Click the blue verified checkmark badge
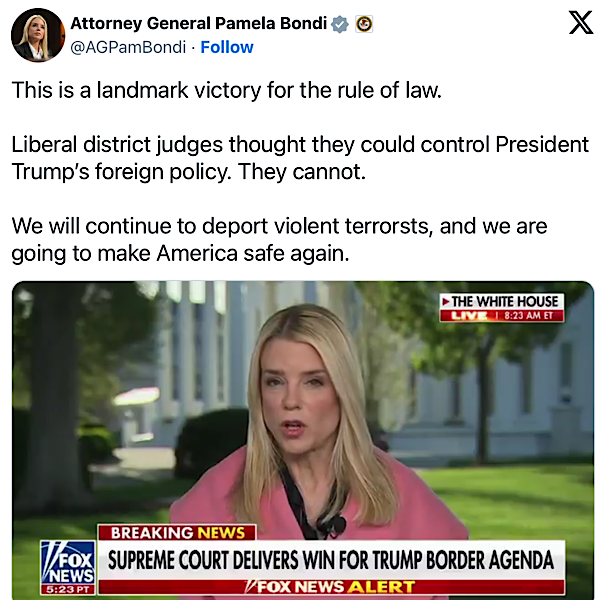600x600 pixels. pos(340,24)
